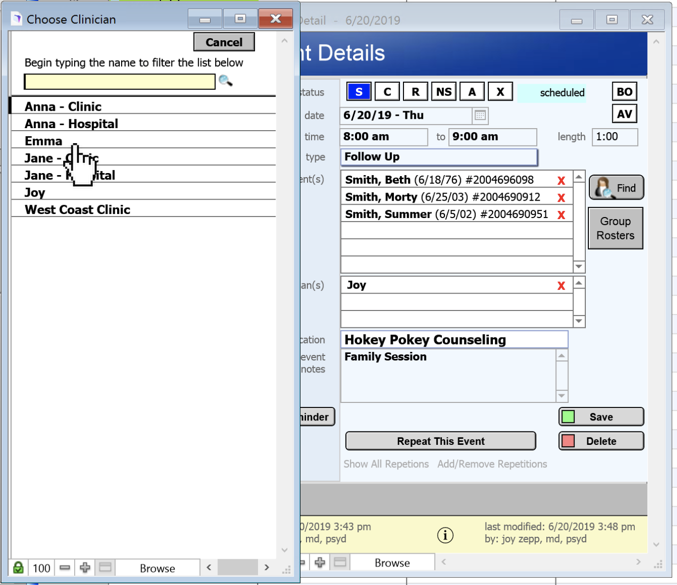Image resolution: width=677 pixels, height=585 pixels.
Task: Remove Smith, Morty with the red X
Action: (561, 198)
